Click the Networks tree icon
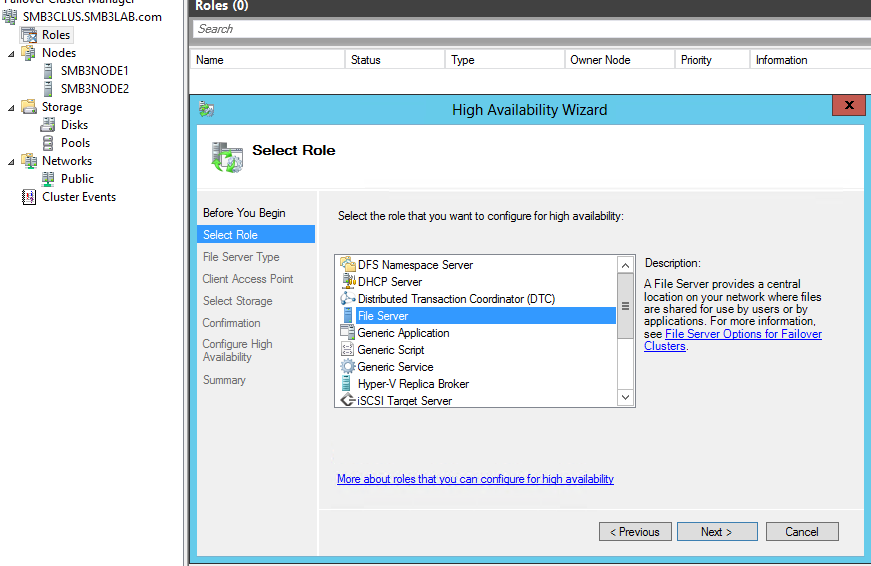871x566 pixels. (x=29, y=161)
